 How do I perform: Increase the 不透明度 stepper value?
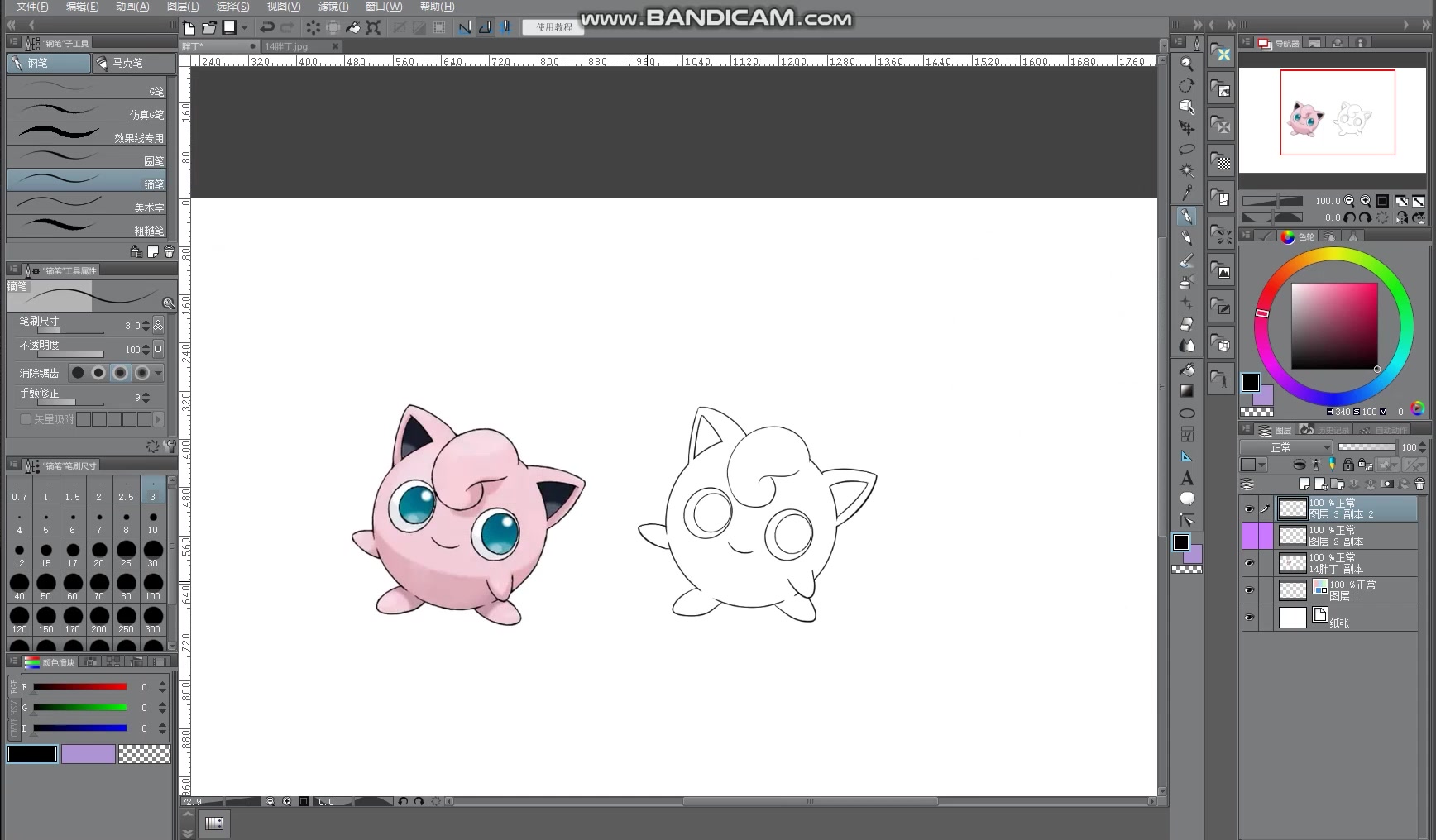click(x=146, y=346)
